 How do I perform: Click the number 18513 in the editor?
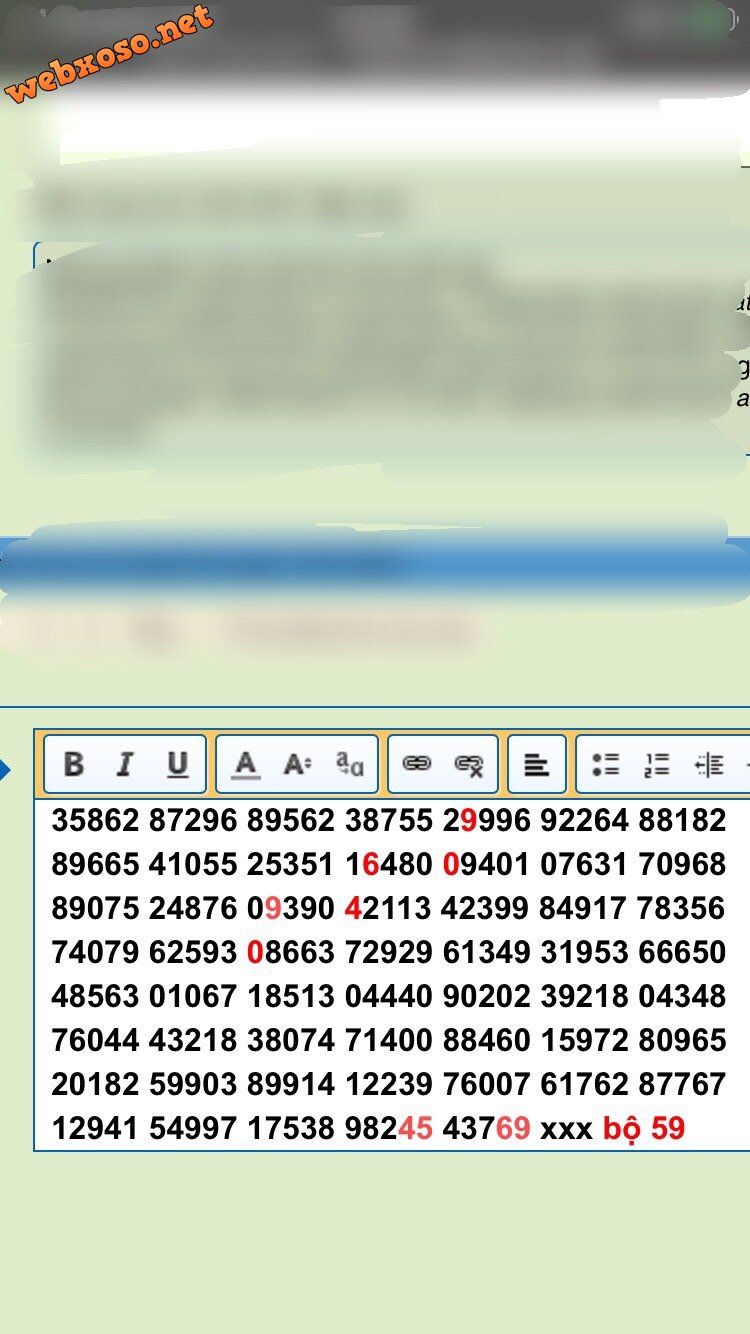point(291,997)
